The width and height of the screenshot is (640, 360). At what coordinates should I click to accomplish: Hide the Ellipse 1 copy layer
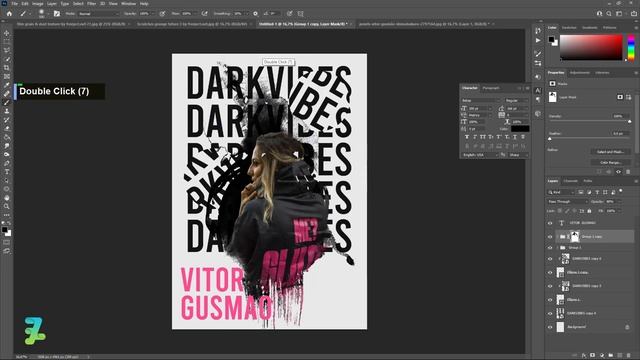pos(550,272)
